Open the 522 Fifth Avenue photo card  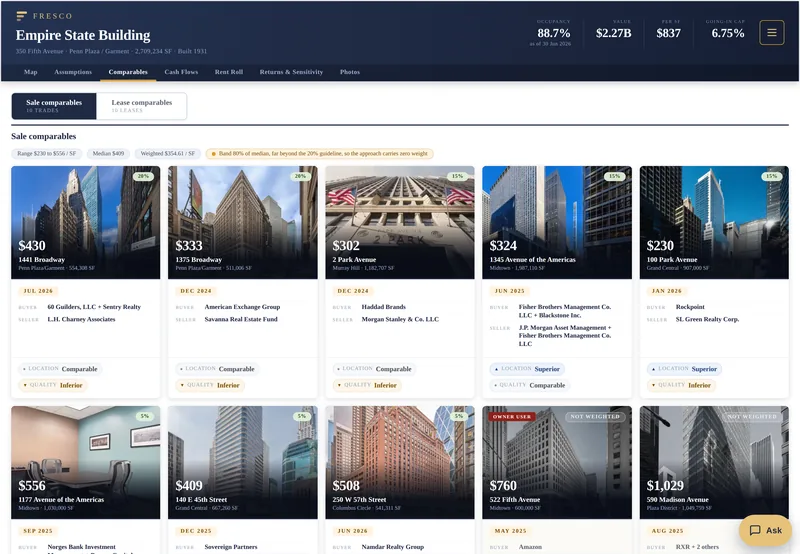[557, 462]
